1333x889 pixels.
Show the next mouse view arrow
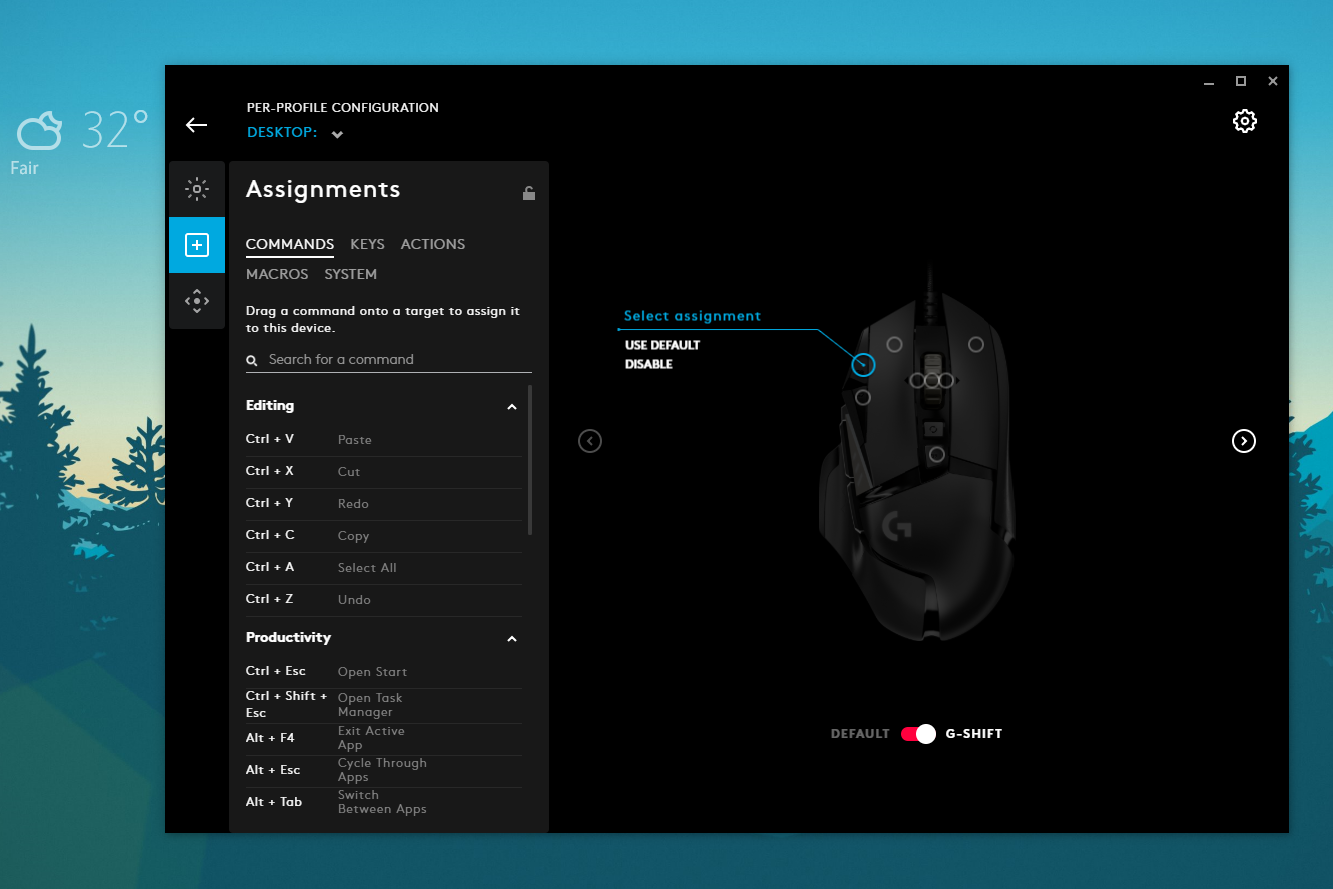click(x=1243, y=441)
